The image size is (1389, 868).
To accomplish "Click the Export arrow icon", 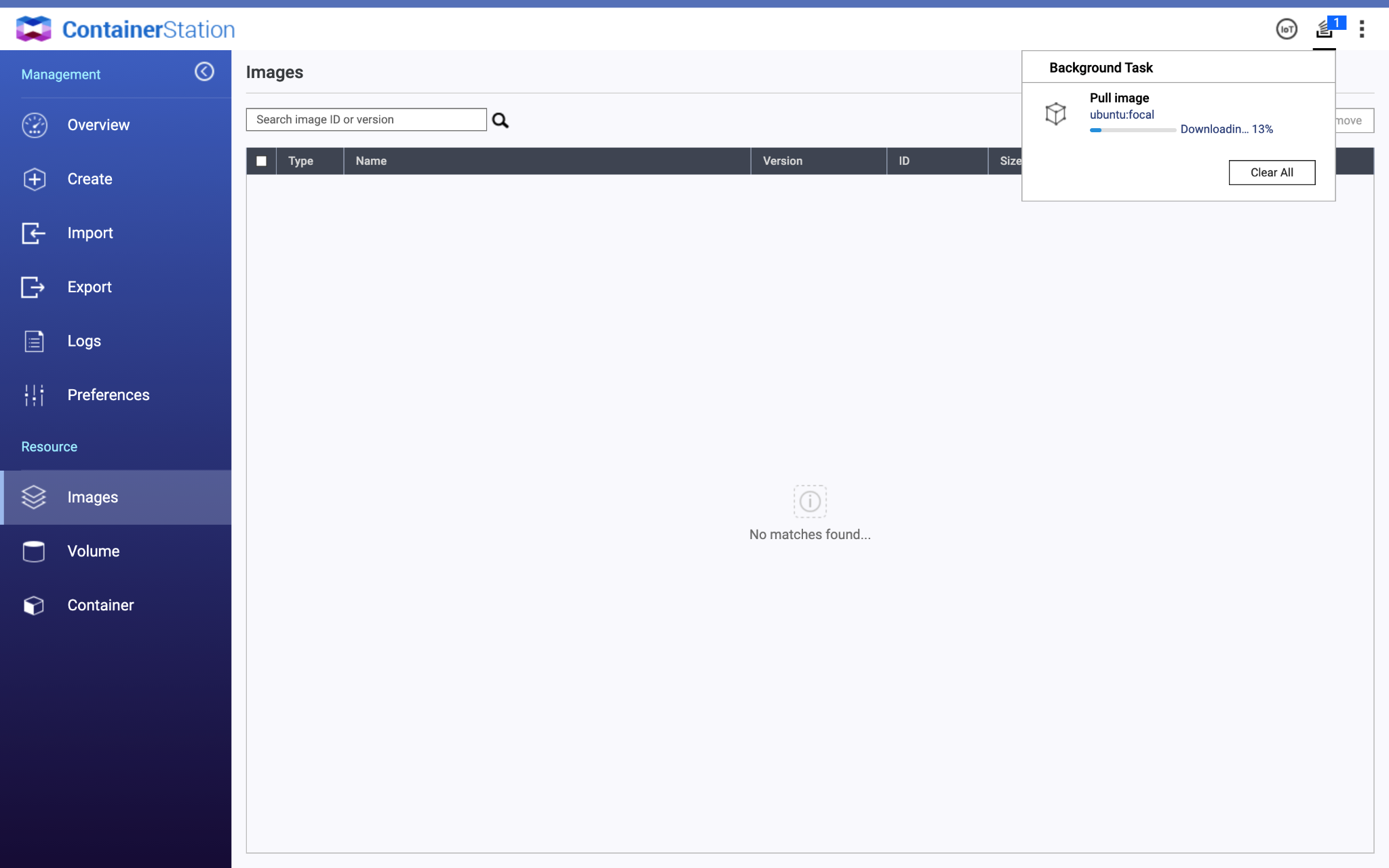I will click(33, 288).
